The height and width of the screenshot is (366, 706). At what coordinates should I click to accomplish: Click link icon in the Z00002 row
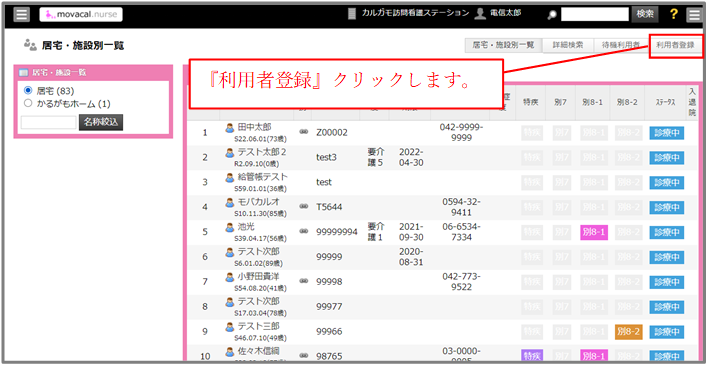tap(304, 132)
